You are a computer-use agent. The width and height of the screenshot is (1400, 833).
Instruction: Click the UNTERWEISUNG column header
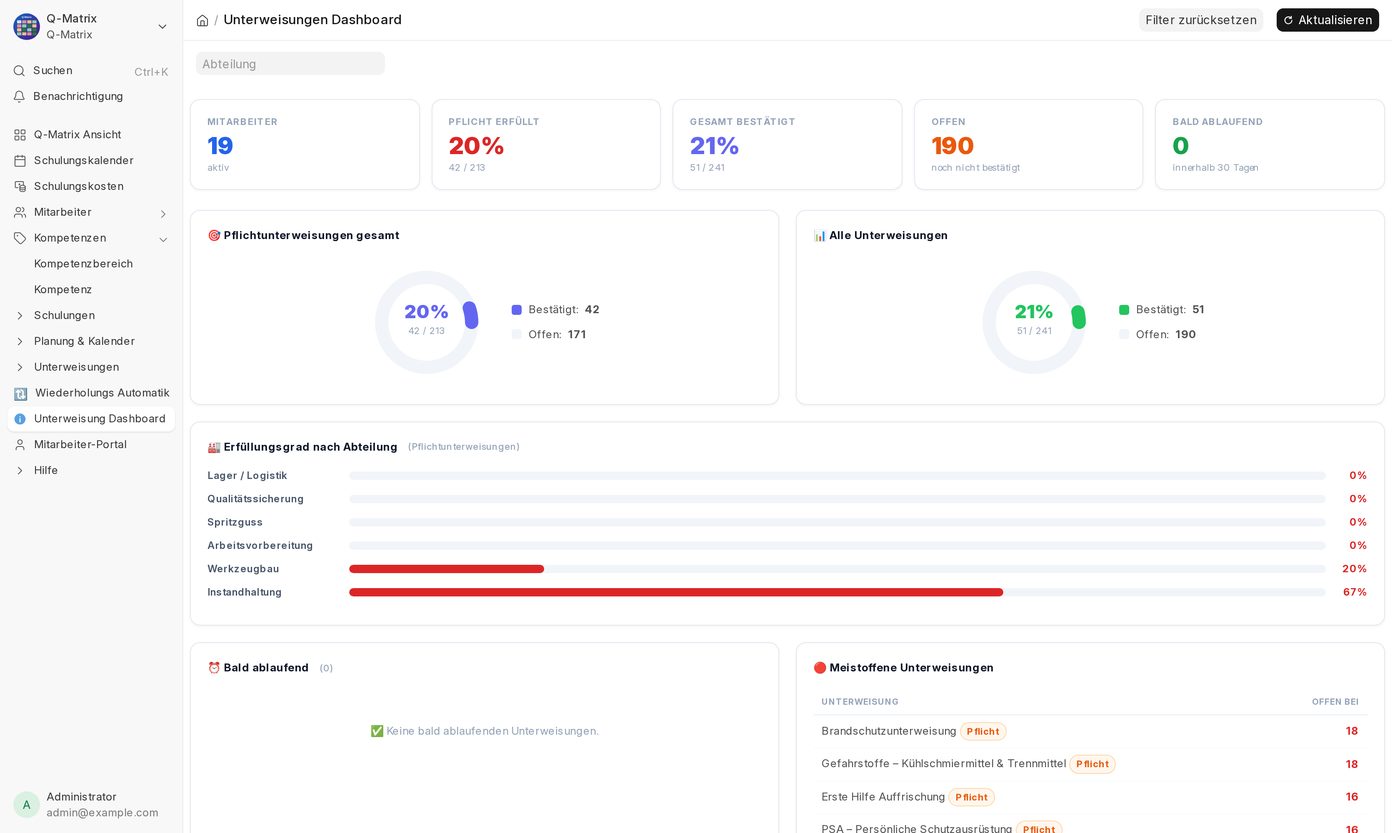(x=860, y=702)
